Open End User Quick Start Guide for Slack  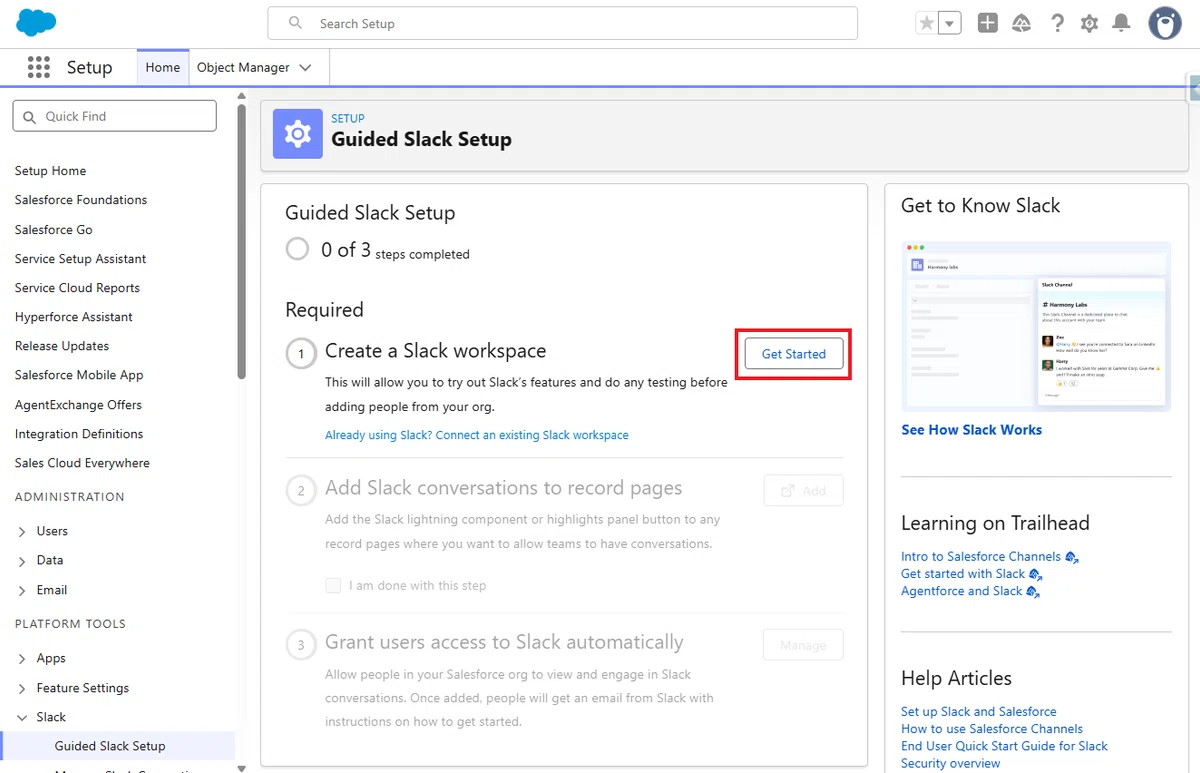click(x=1004, y=746)
